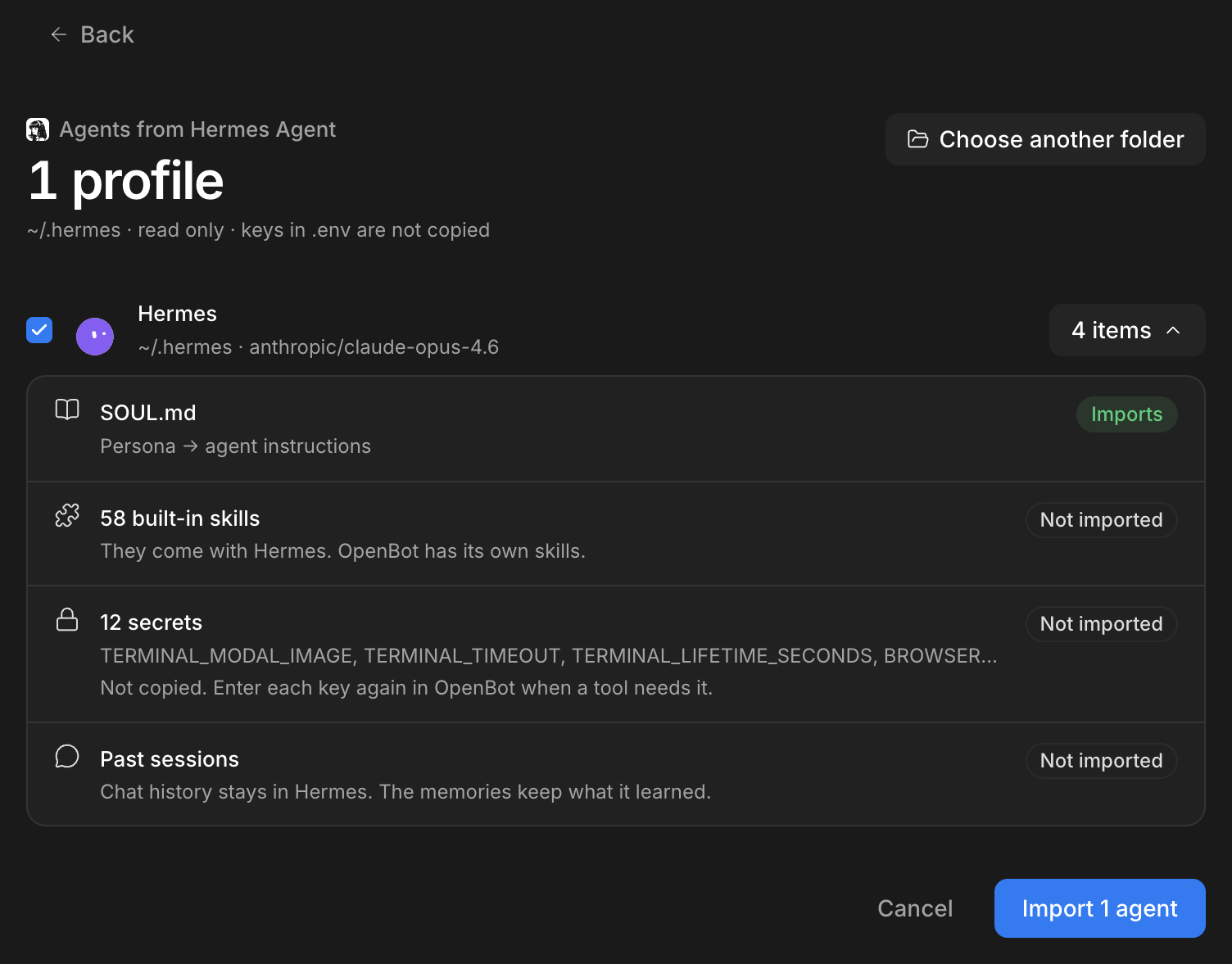The image size is (1232, 964).
Task: Go back to the previous screen
Action: coord(92,34)
